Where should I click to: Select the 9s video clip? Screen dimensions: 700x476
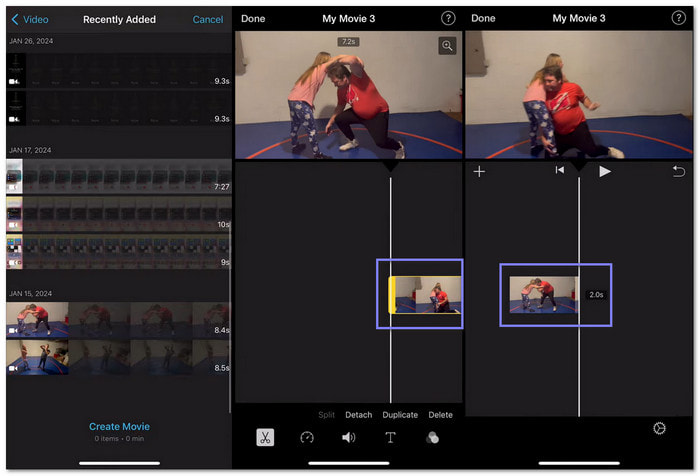(x=119, y=252)
